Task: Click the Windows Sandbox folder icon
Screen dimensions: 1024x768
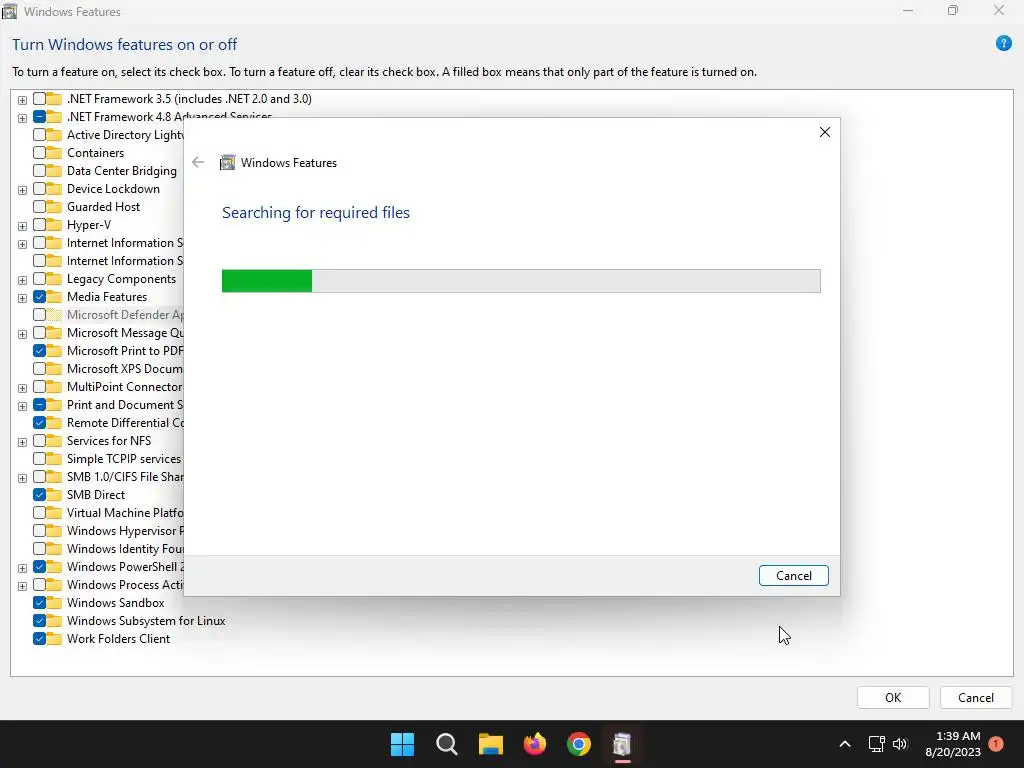Action: (55, 603)
